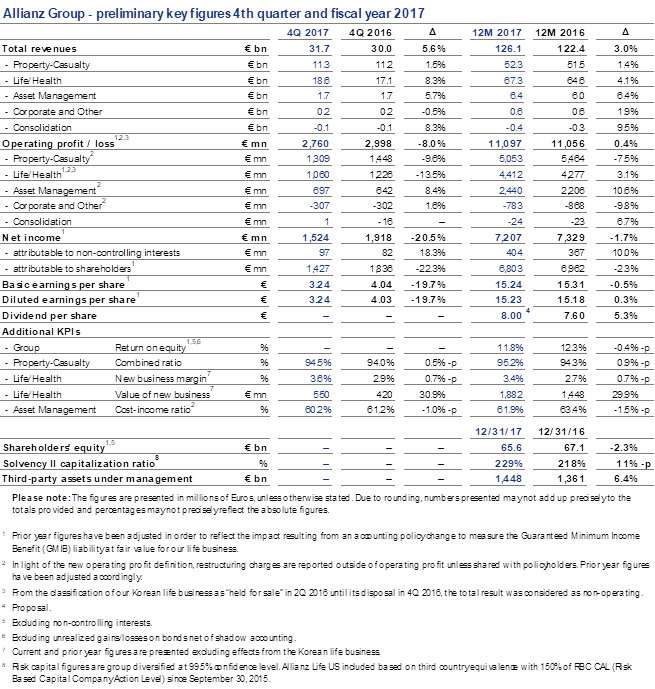655x689 pixels.
Task: Click the 'Return on equity' label
Action: pyautogui.click(x=150, y=348)
